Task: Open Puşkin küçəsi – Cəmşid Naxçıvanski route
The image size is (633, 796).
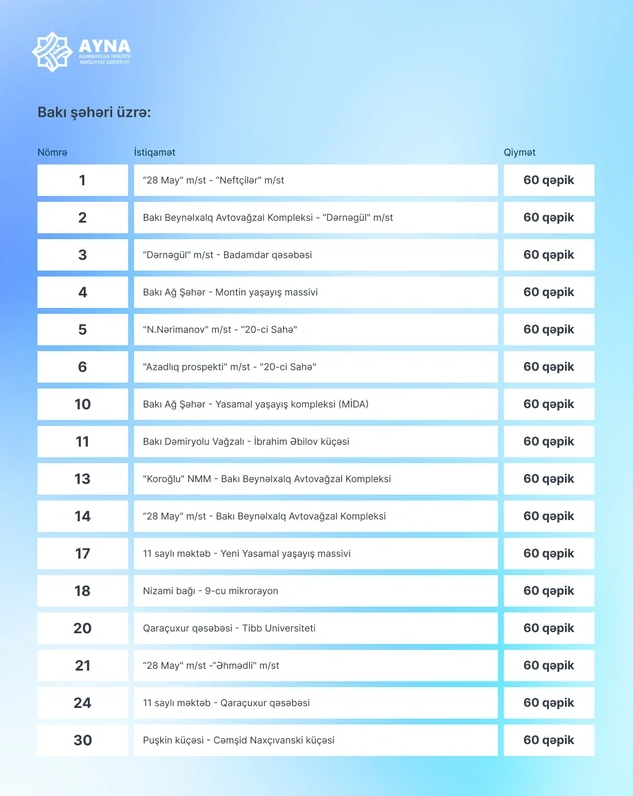Action: click(x=239, y=740)
